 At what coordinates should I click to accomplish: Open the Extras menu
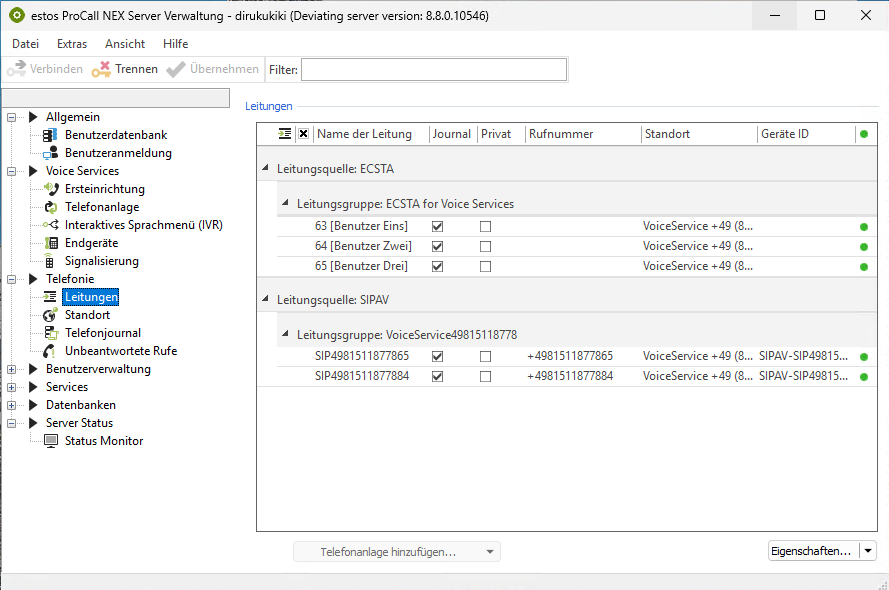point(72,44)
